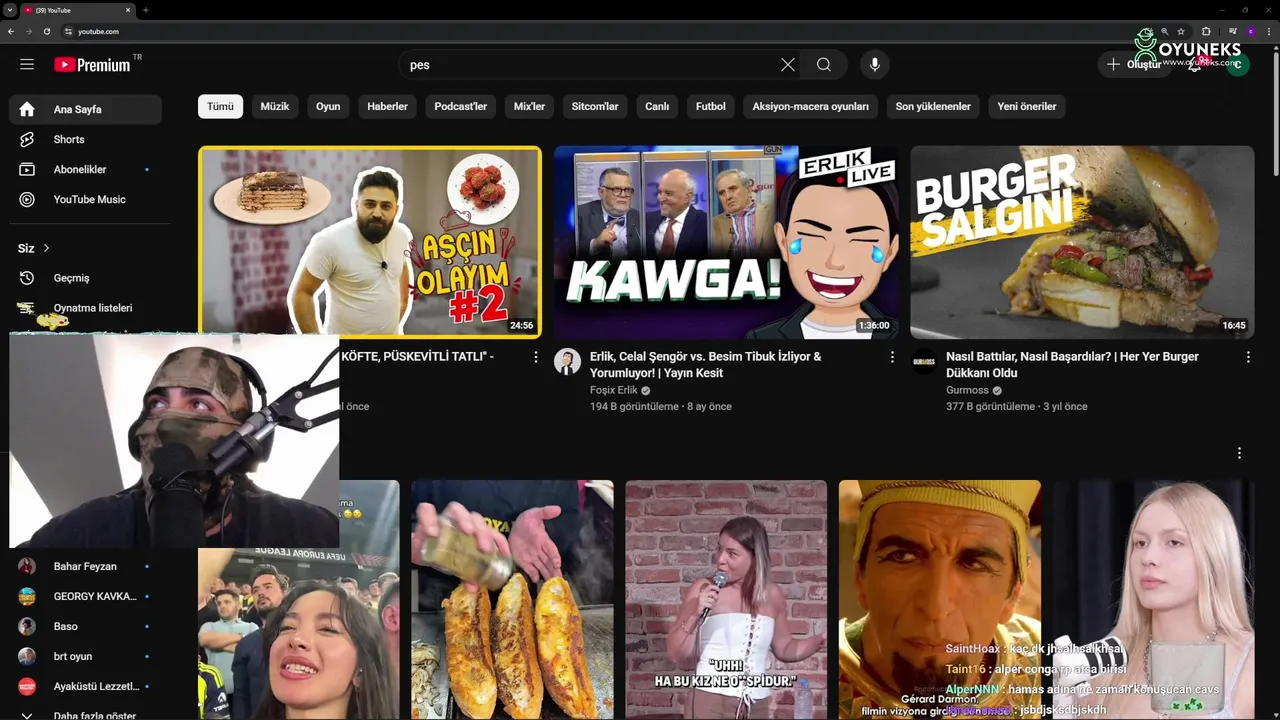Open the Chrome three-dot menu
Screen dimensions: 1280x720
(1268, 31)
